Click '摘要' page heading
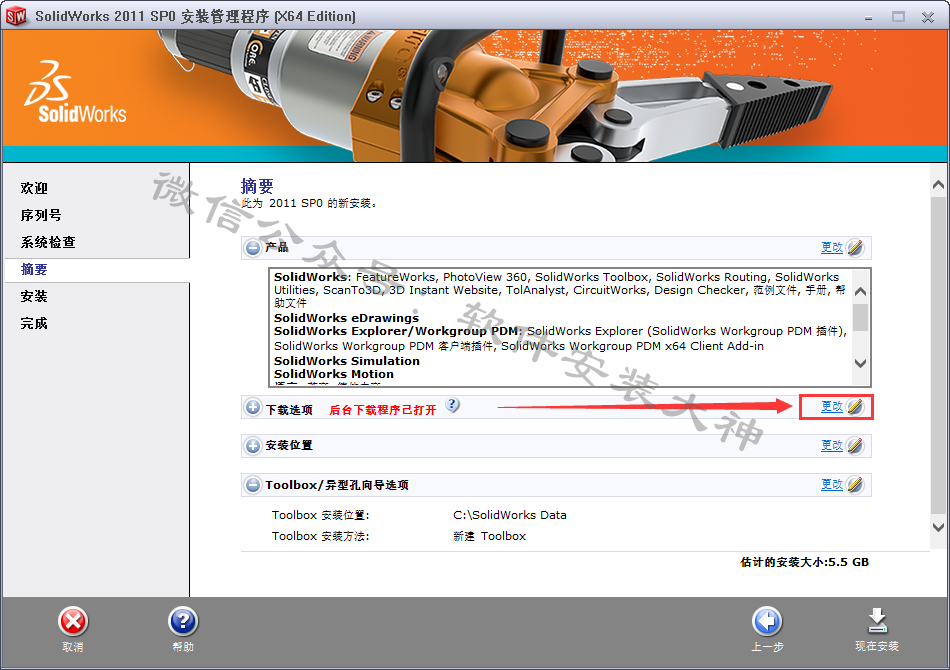This screenshot has height=670, width=950. (x=257, y=185)
